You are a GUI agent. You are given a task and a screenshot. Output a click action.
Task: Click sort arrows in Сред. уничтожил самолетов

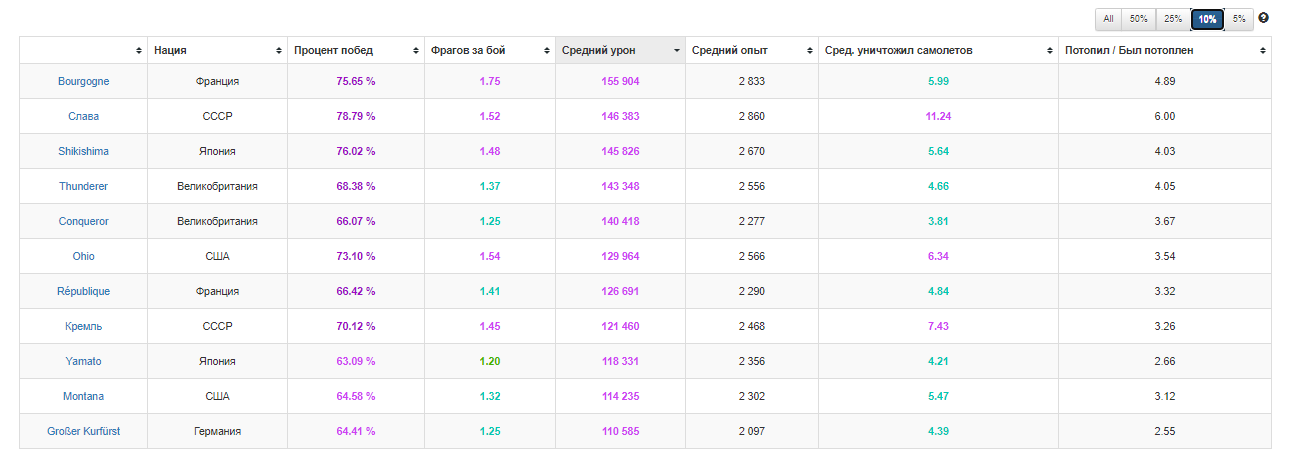(1050, 50)
